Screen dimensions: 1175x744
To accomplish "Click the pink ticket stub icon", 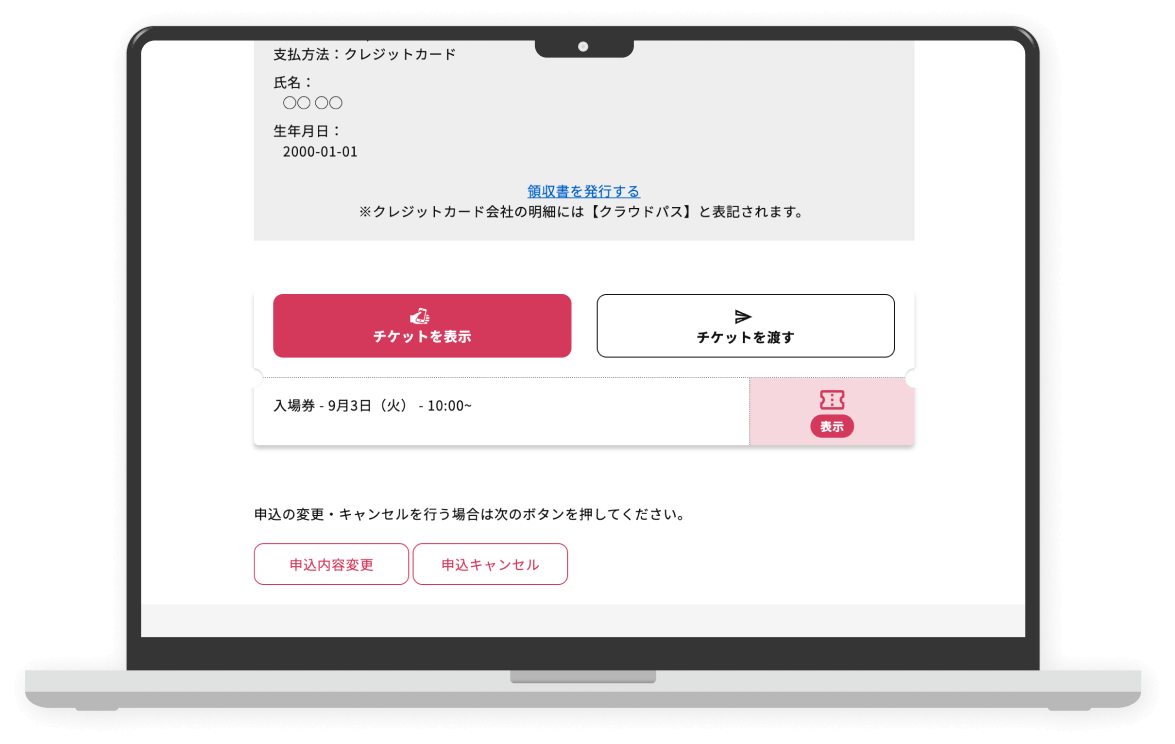I will click(832, 399).
